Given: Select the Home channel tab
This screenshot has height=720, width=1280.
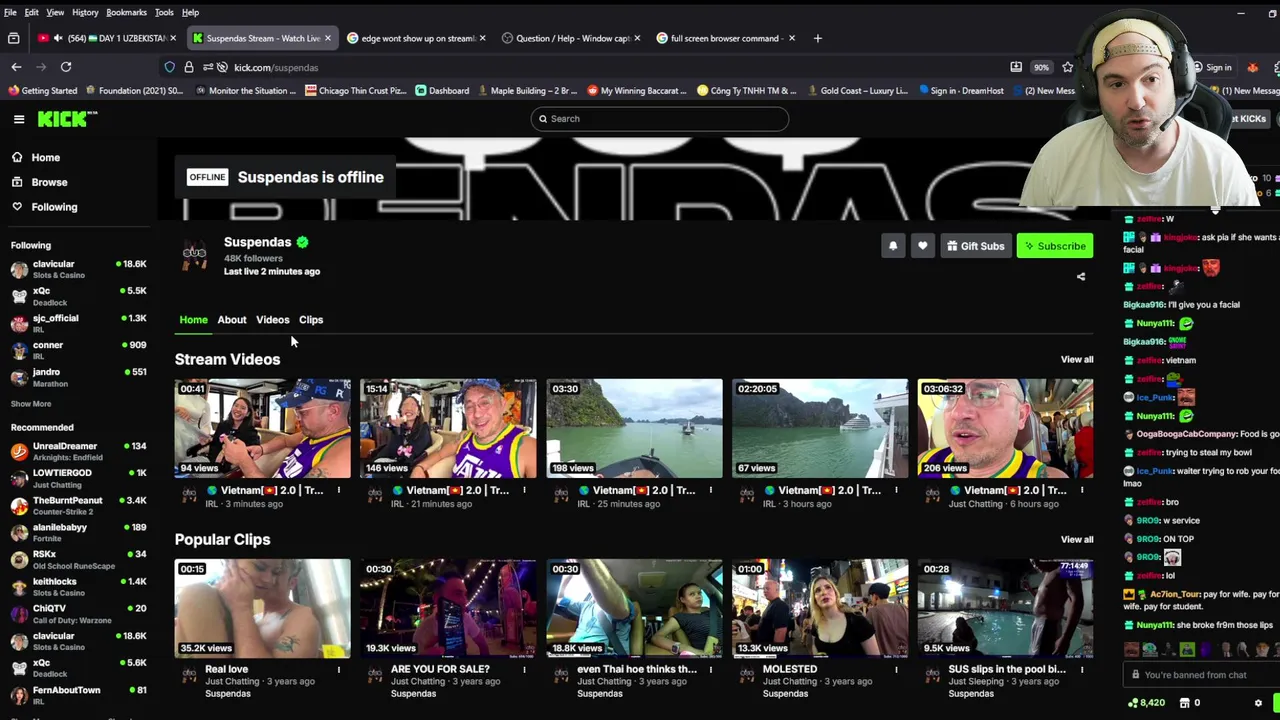Looking at the screenshot, I should [193, 320].
